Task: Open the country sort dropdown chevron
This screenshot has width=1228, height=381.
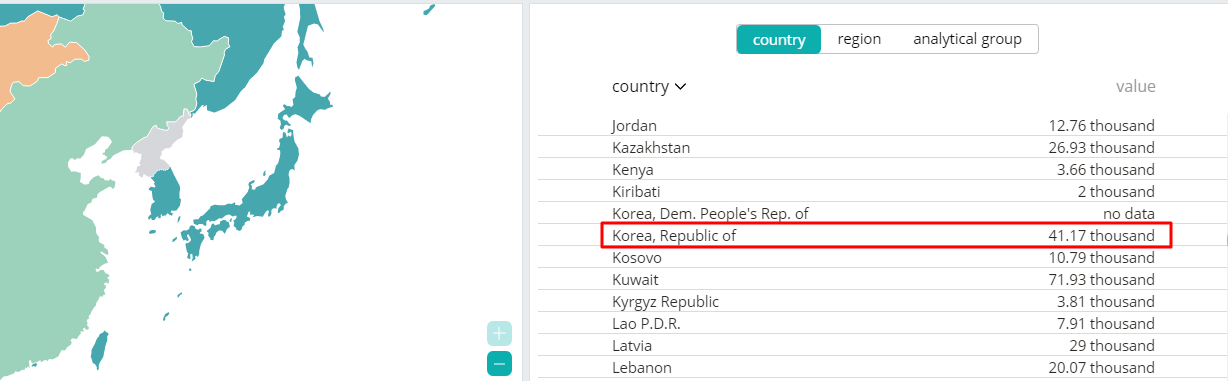Action: click(x=681, y=87)
